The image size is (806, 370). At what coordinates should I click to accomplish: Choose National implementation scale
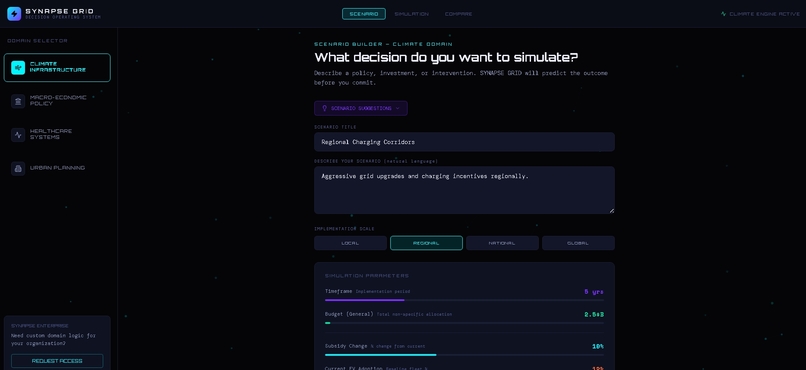502,243
